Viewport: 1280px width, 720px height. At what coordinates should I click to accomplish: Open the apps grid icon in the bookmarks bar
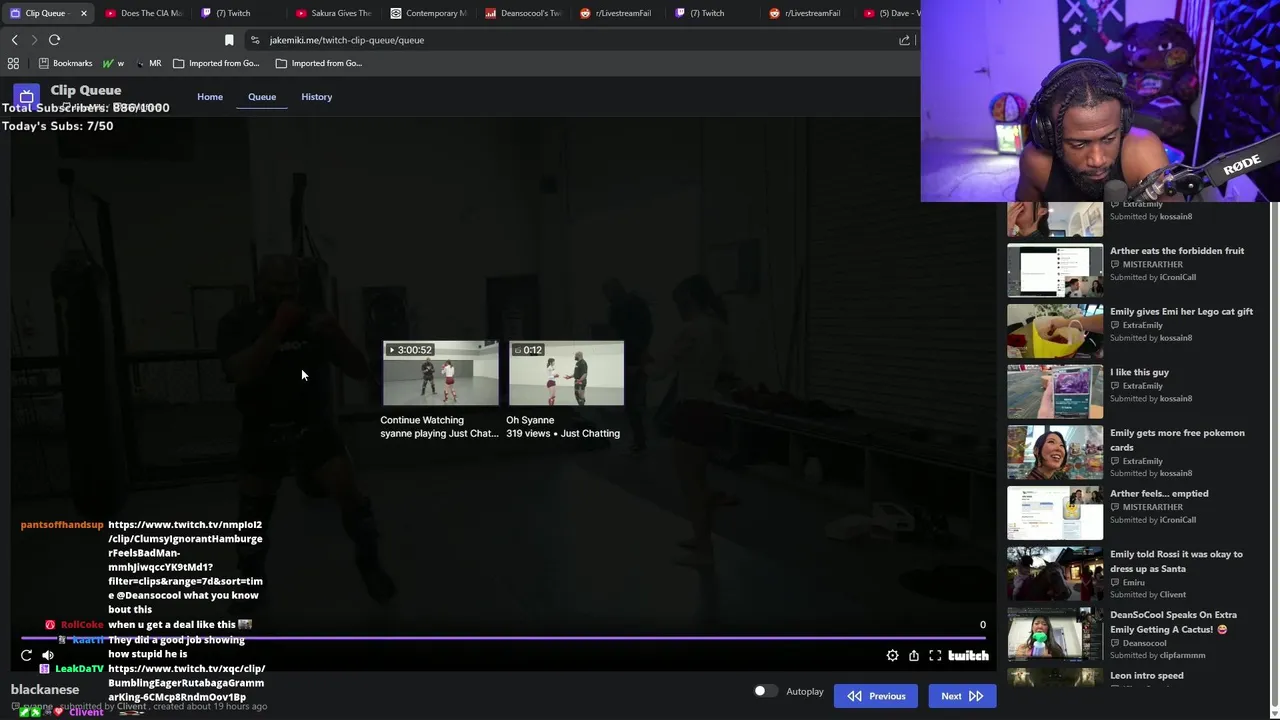pyautogui.click(x=13, y=63)
